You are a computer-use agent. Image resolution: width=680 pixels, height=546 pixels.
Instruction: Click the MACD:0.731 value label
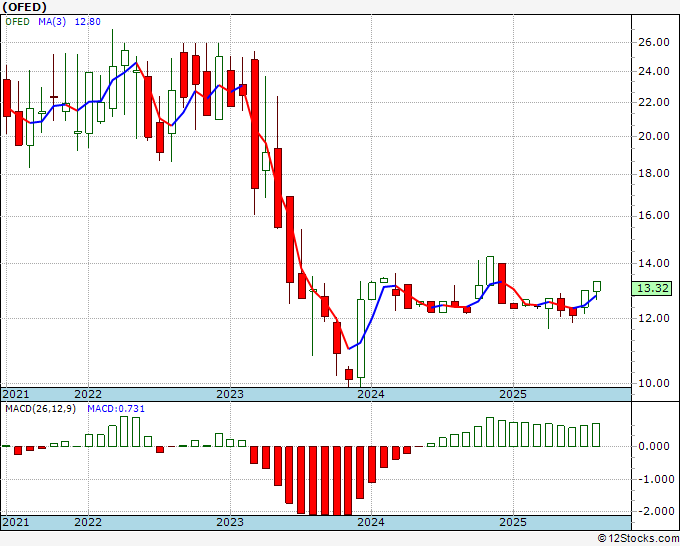tap(116, 409)
